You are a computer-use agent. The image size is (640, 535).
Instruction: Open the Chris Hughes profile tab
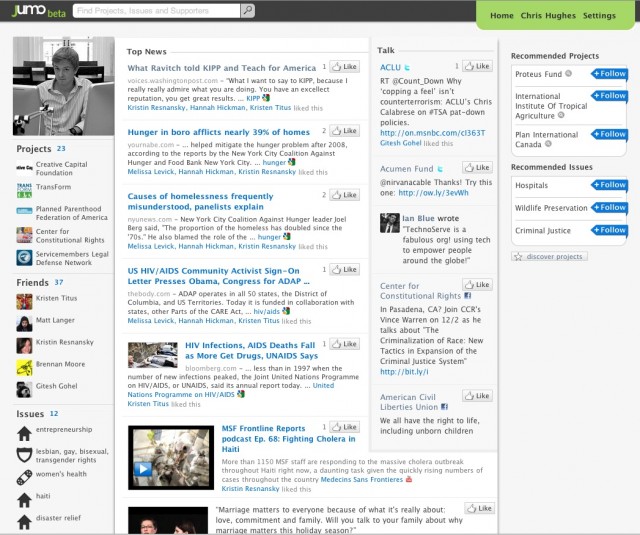point(548,16)
